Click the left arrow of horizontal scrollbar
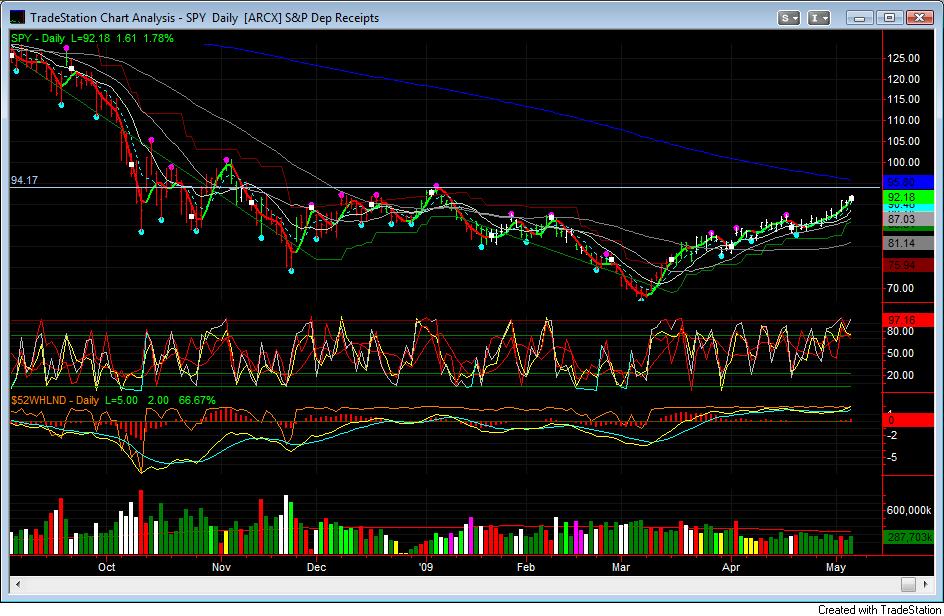Viewport: 944px width, 616px height. click(x=18, y=583)
